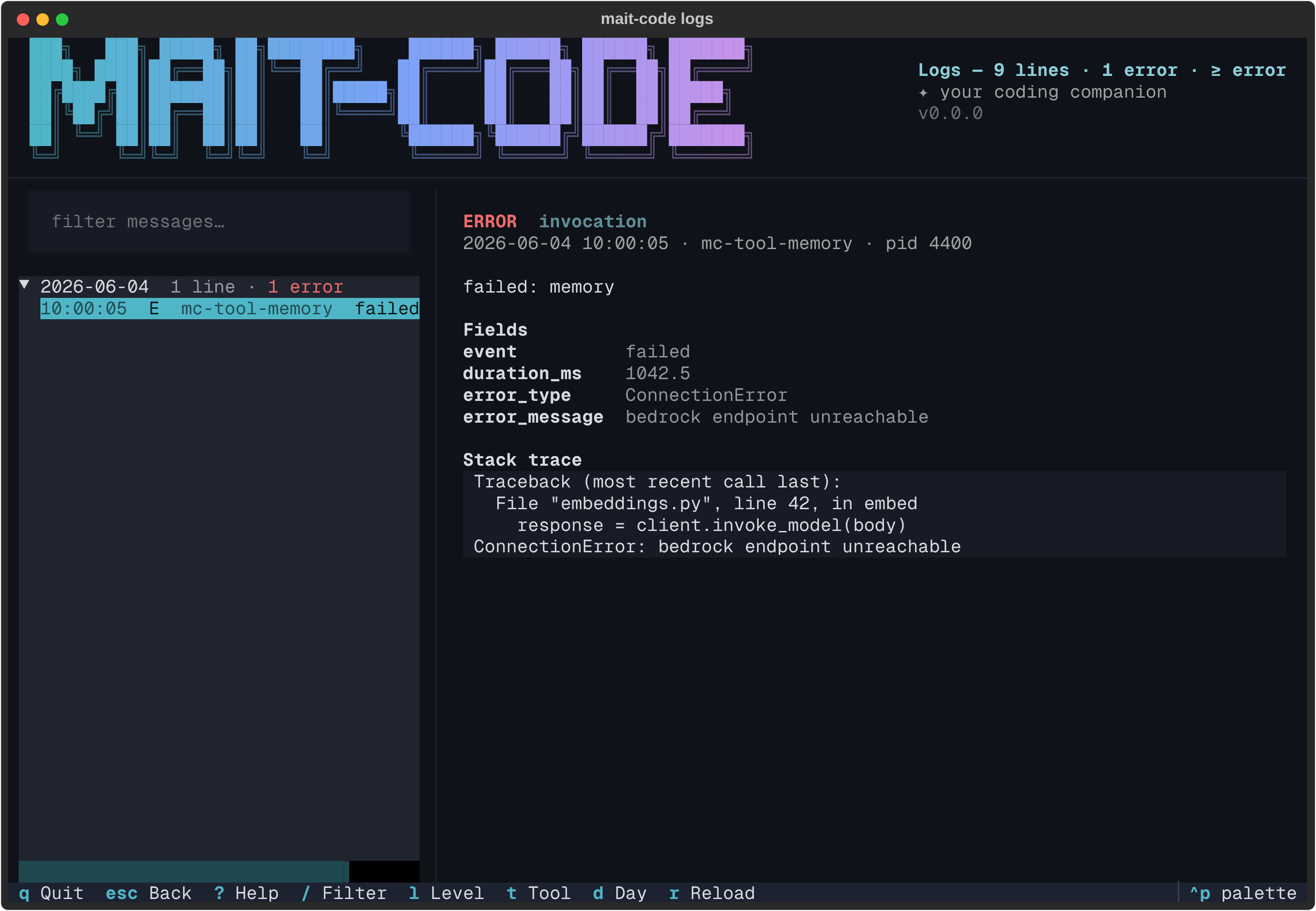1316x911 pixels.
Task: Click the Day shortcut in footer
Action: 619,893
